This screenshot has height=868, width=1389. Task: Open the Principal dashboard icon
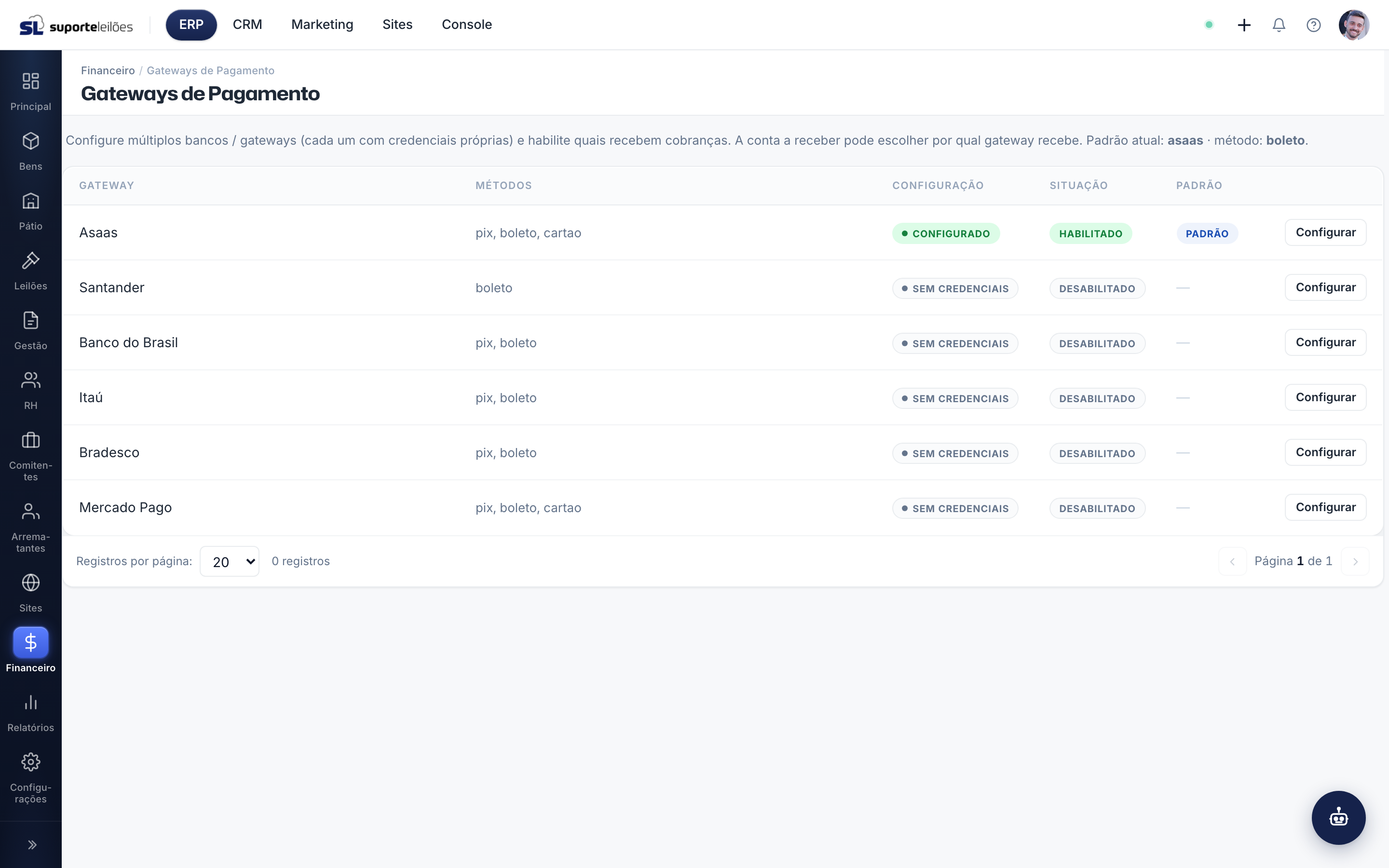tap(30, 81)
